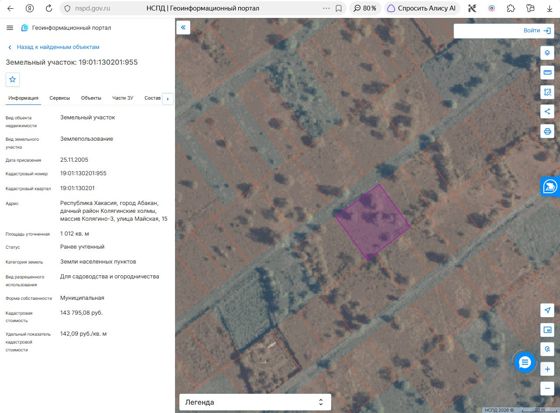Open the shield security icon in address bar
Viewport: 560px width, 413px height.
tap(67, 8)
